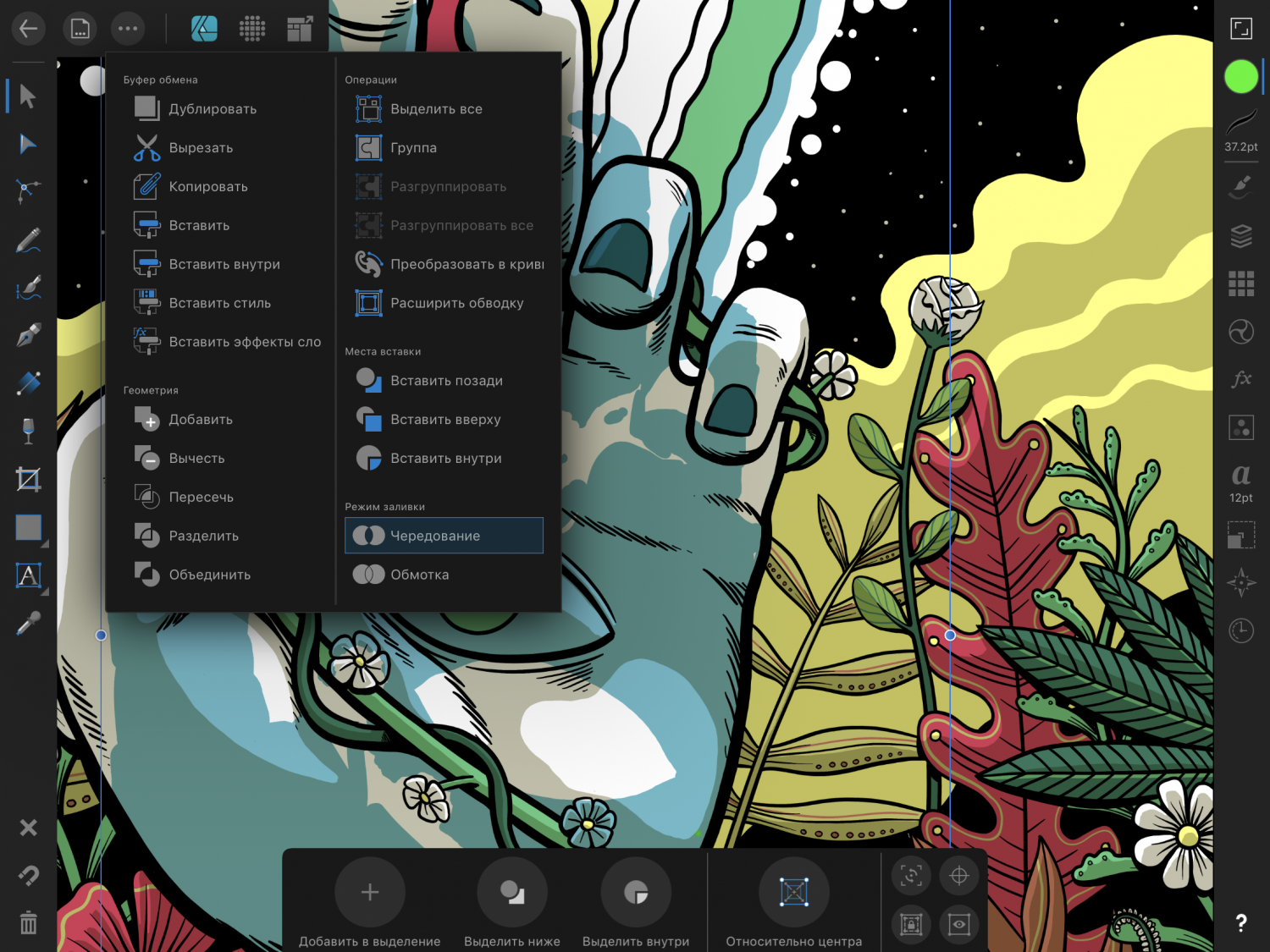Toggle Вставить позади insertion mode
Image resolution: width=1270 pixels, height=952 pixels.
(x=444, y=381)
